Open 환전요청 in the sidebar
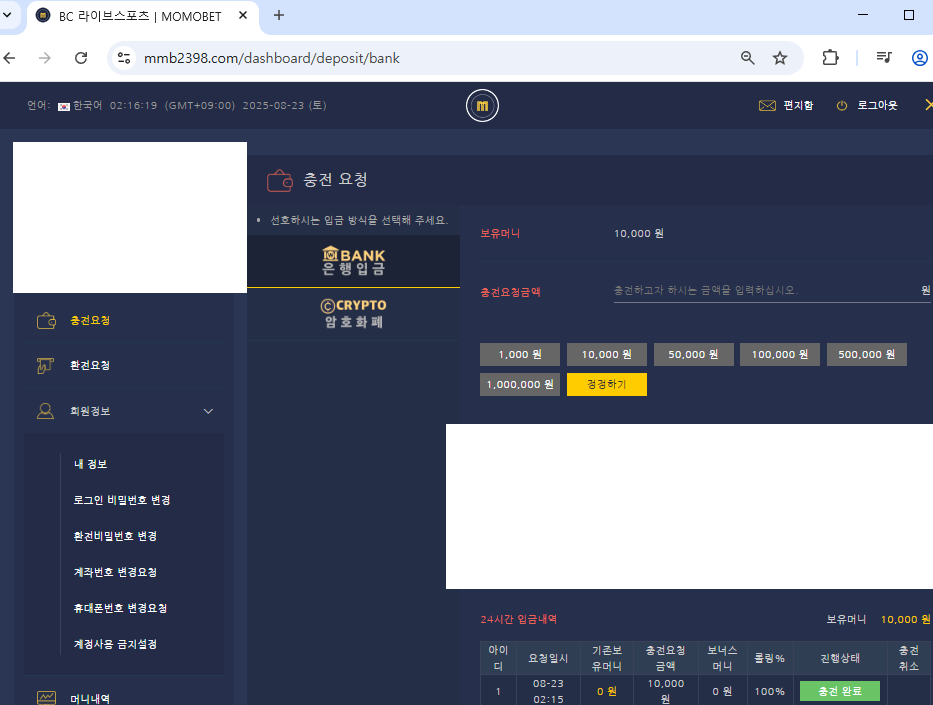The height and width of the screenshot is (705, 933). (90, 365)
